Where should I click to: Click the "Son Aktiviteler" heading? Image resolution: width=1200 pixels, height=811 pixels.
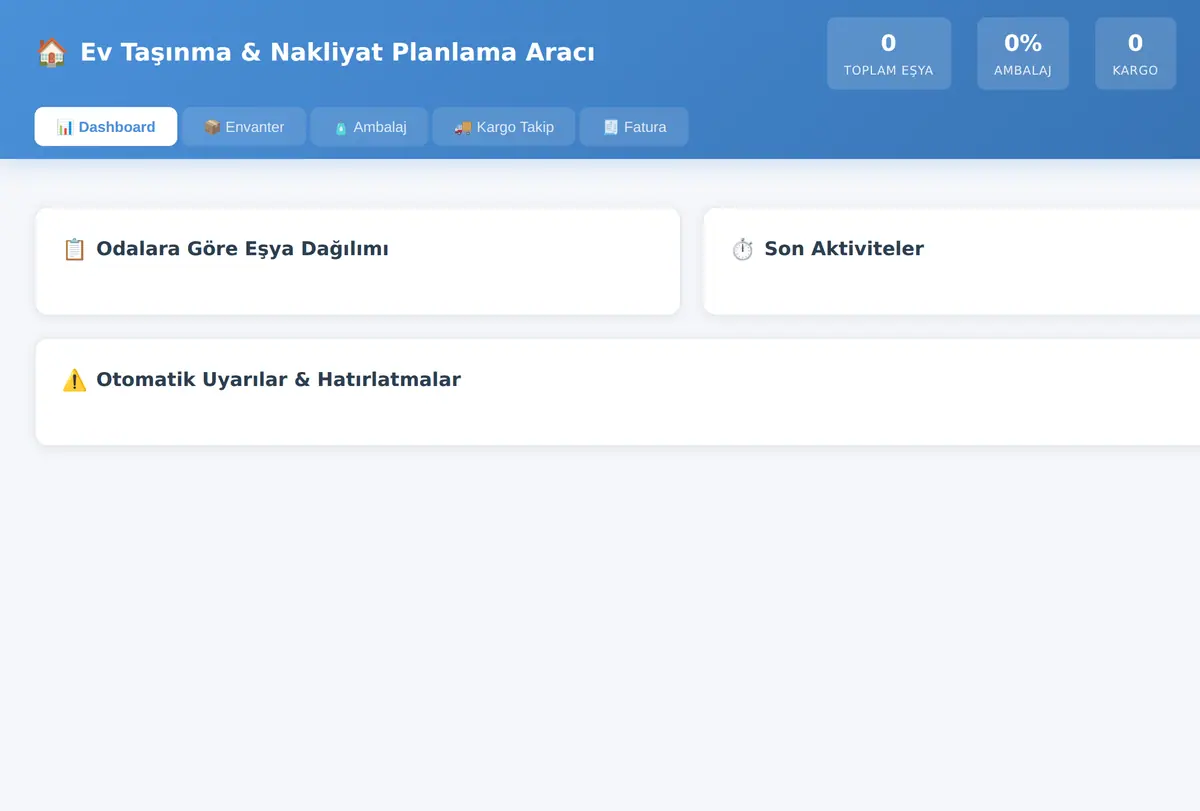point(844,249)
